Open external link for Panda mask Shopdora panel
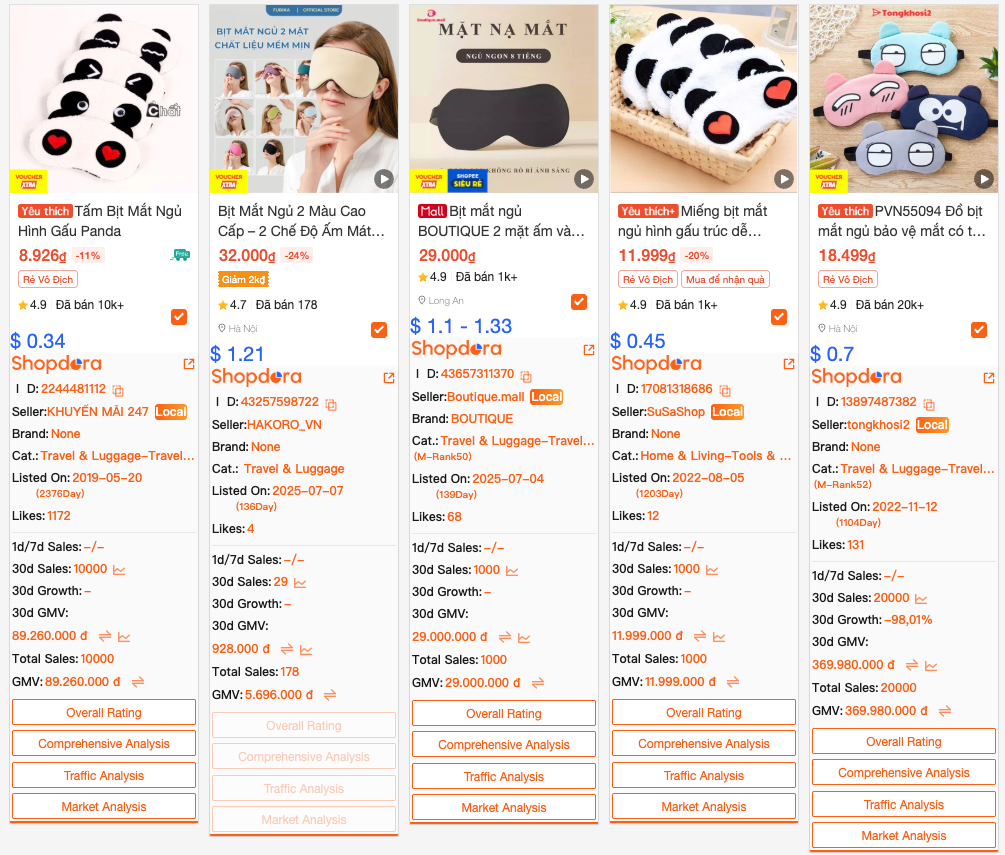Viewport: 1005px width, 855px height. (x=189, y=363)
